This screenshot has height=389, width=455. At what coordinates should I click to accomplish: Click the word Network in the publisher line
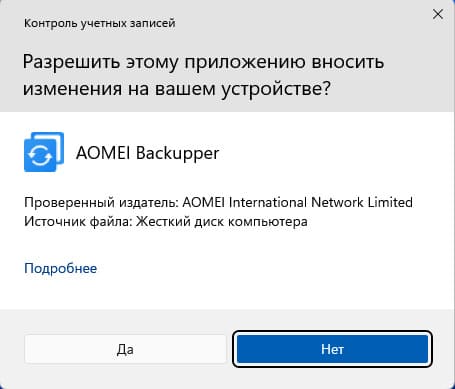[x=337, y=202]
